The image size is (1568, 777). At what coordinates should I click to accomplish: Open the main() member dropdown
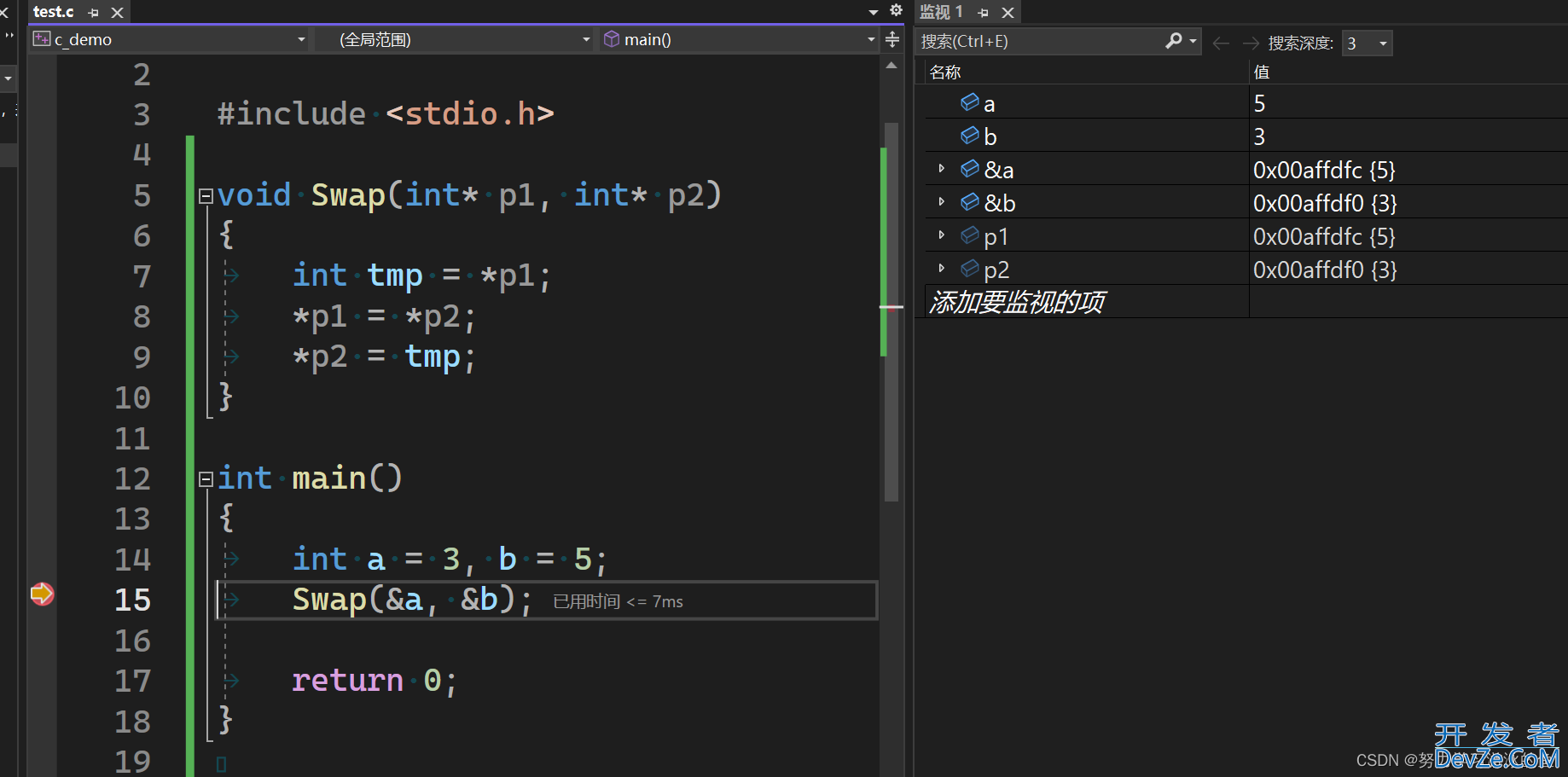[871, 39]
